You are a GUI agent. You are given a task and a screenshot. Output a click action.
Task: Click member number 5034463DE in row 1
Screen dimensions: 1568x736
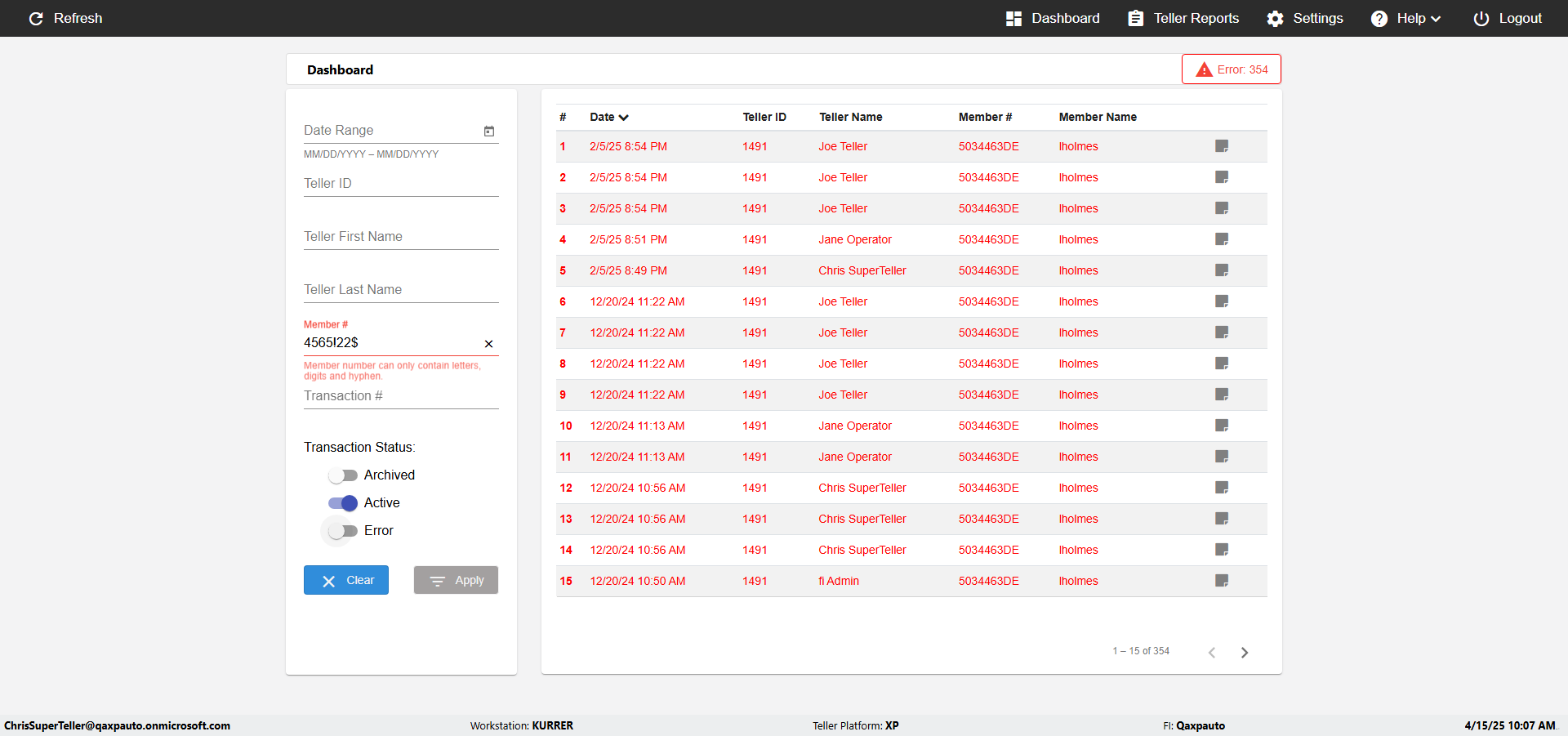tap(989, 146)
